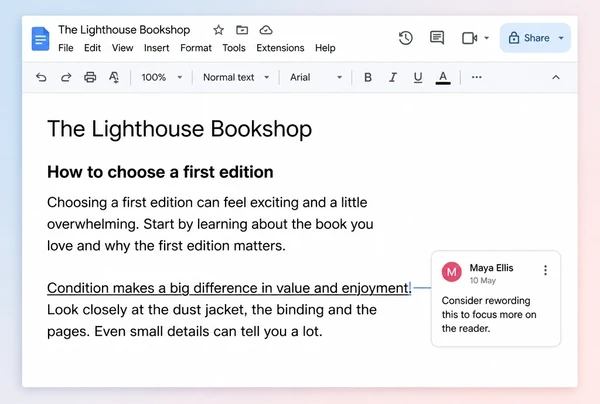Open Share options dropdown arrow
Viewport: 600px width, 404px height.
click(561, 38)
